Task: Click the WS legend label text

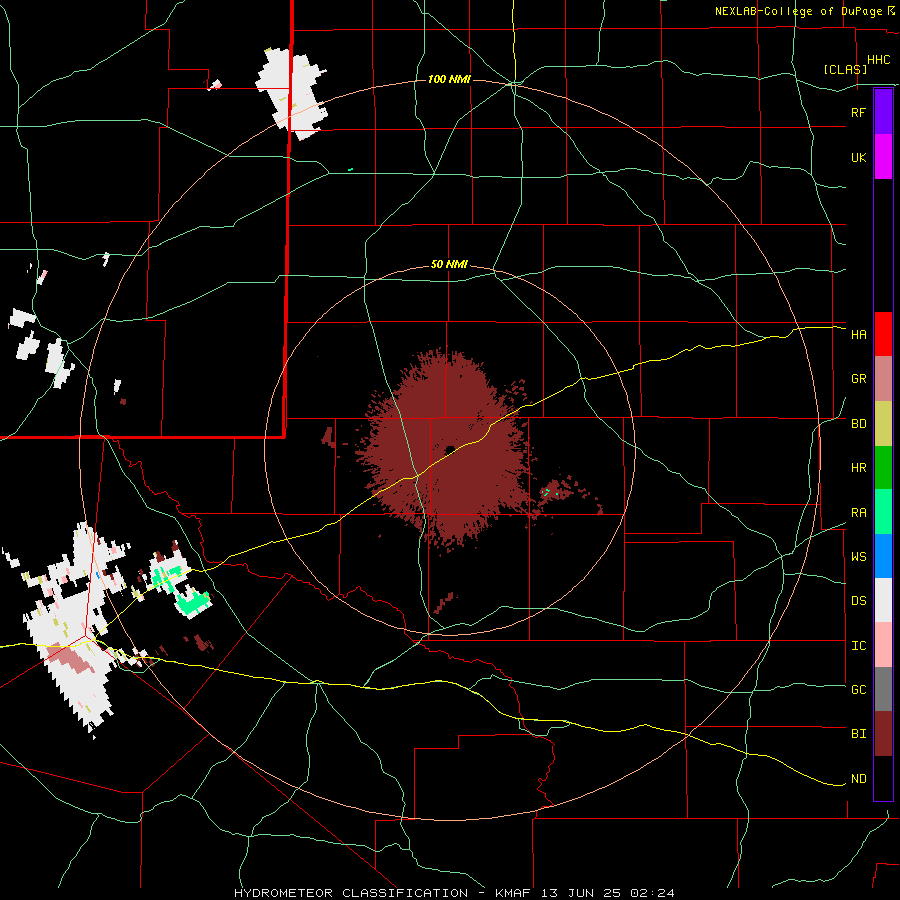Action: pyautogui.click(x=858, y=556)
